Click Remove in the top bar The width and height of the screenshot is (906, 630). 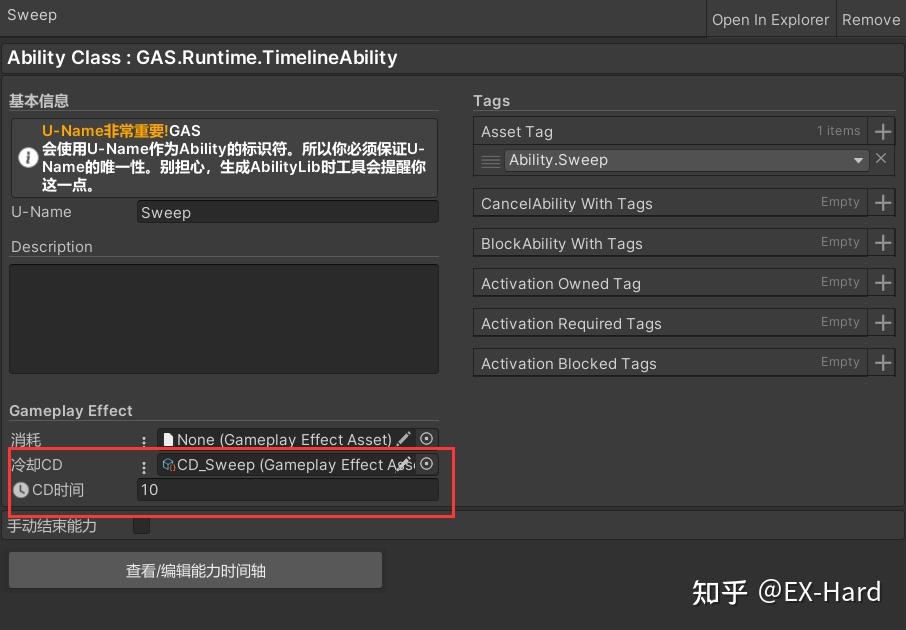pyautogui.click(x=870, y=19)
